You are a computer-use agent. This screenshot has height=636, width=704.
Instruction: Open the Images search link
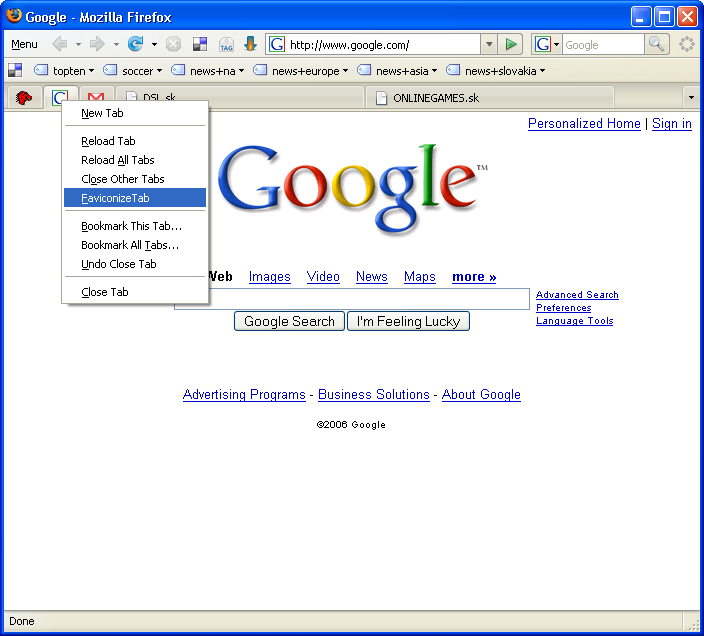tap(269, 276)
